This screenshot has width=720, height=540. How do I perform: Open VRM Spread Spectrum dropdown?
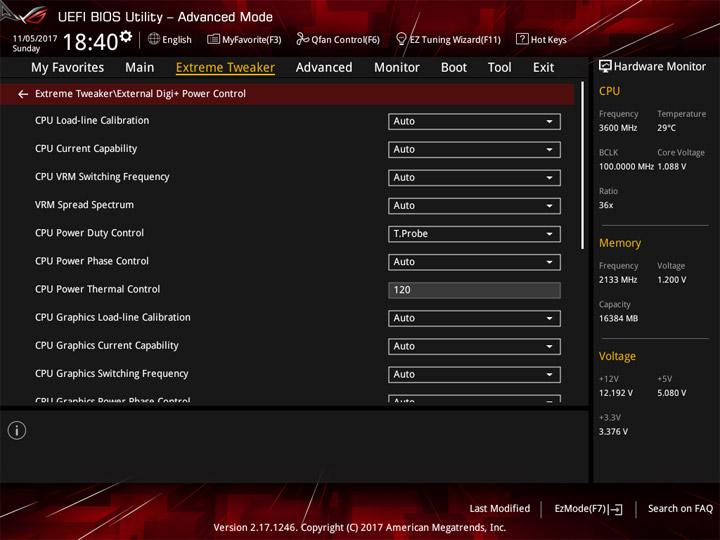pyautogui.click(x=474, y=206)
